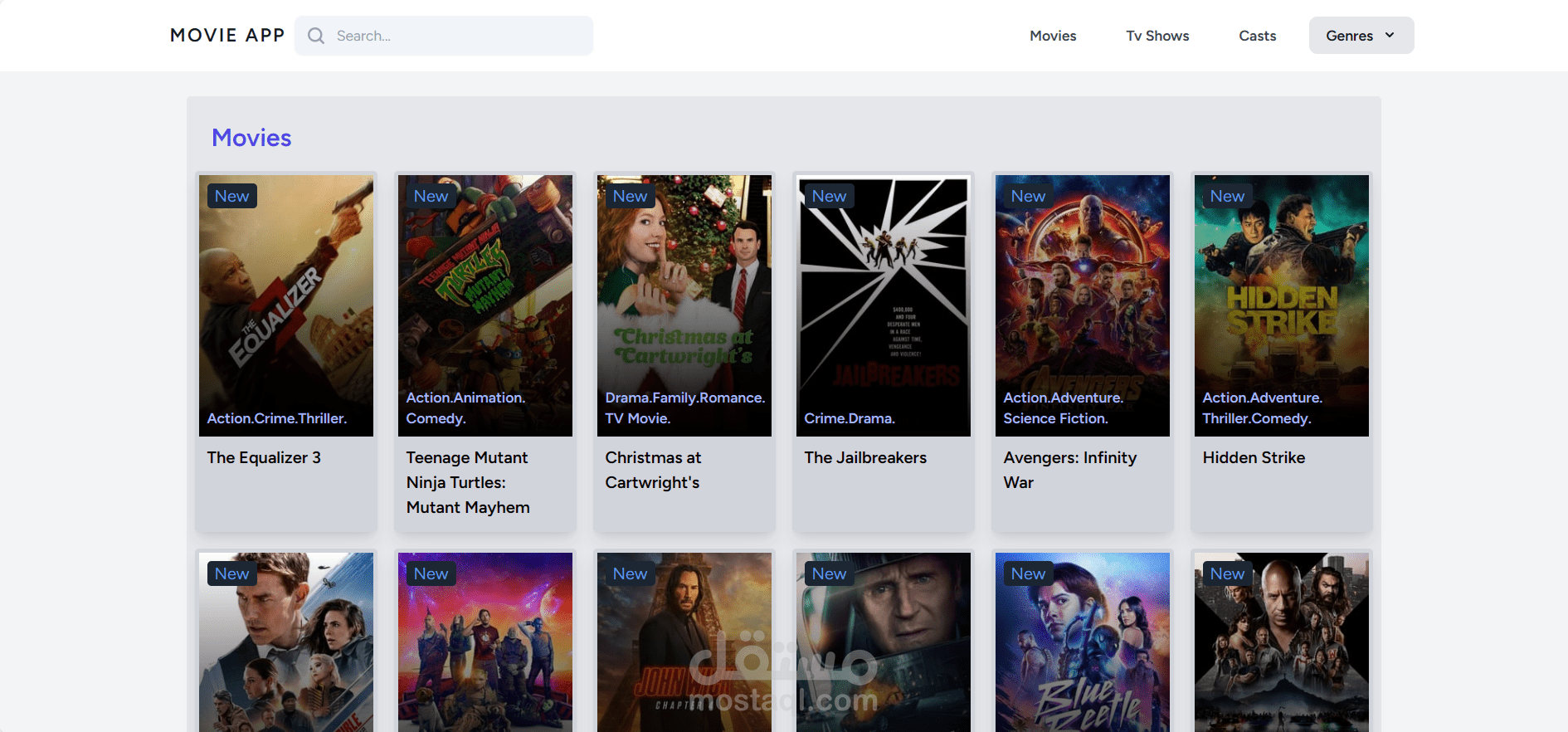This screenshot has height=732, width=1568.
Task: Open The Equalizer 3 poster
Action: coord(286,305)
